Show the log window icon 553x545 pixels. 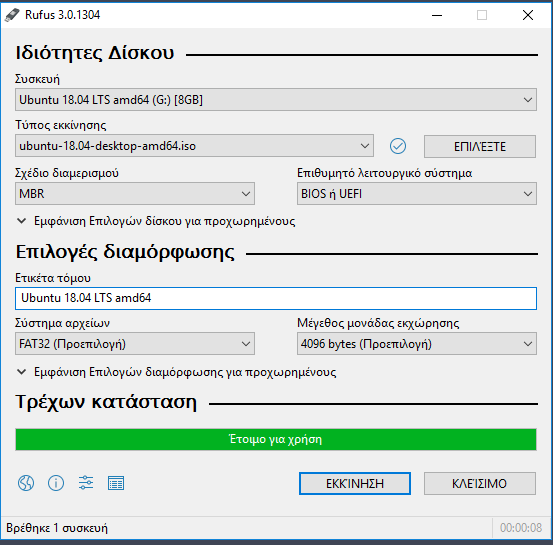[116, 483]
